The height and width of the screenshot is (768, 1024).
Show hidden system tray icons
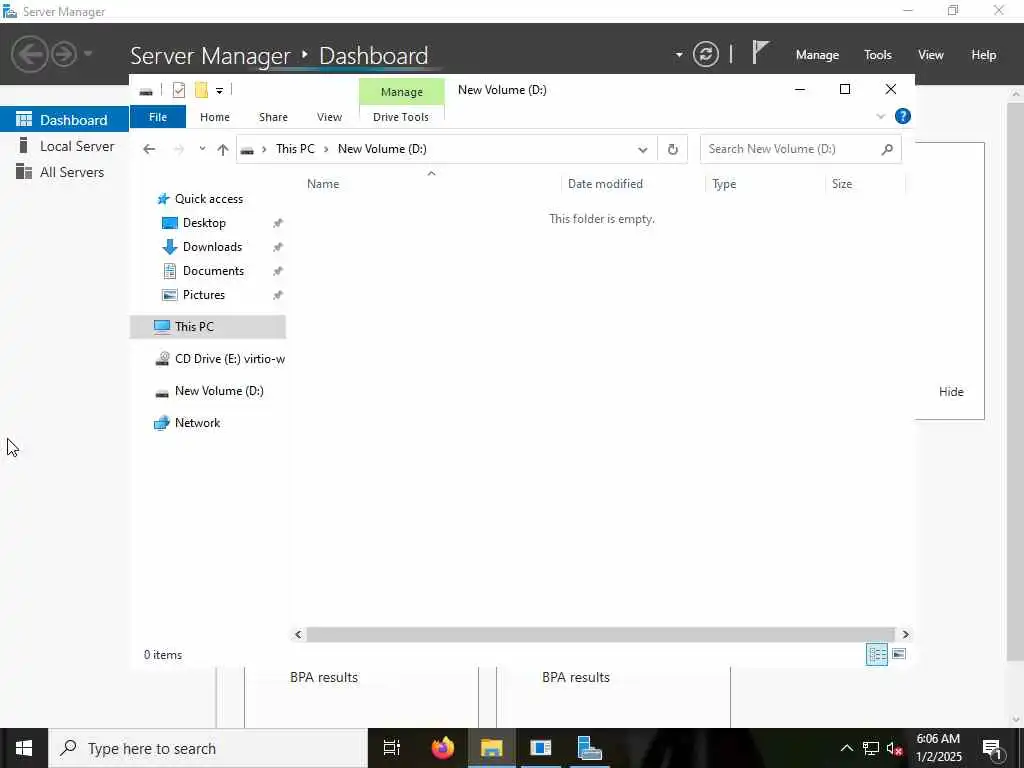click(x=846, y=748)
